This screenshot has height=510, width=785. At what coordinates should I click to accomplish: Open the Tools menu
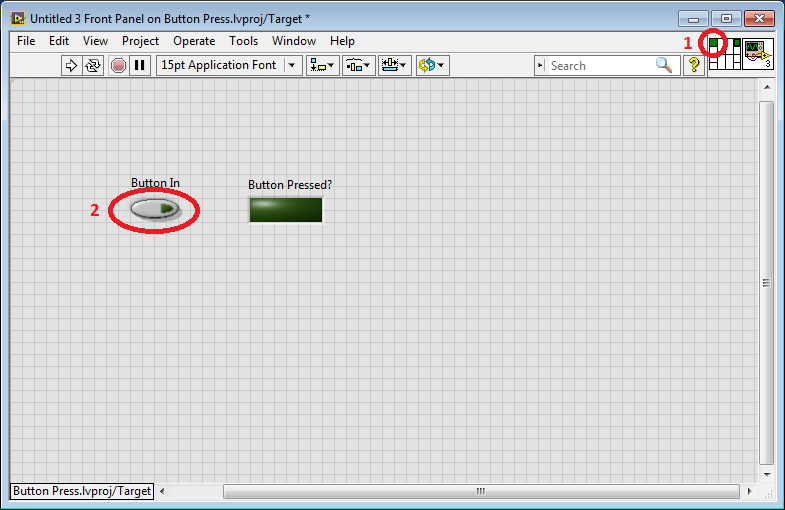(x=243, y=41)
